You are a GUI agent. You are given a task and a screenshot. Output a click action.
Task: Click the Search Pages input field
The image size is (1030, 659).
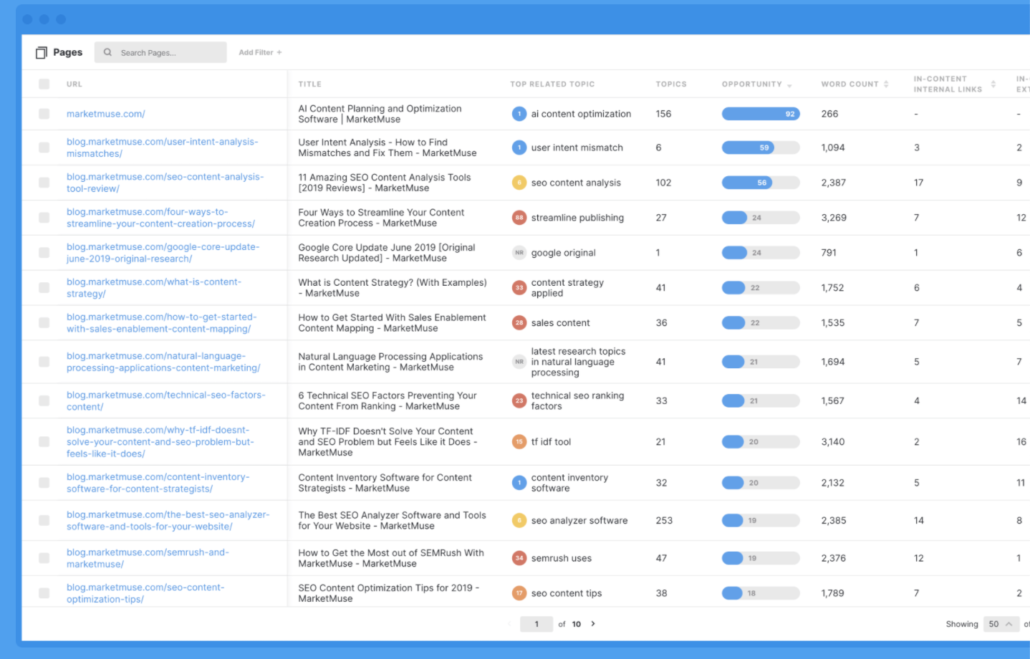coord(161,53)
